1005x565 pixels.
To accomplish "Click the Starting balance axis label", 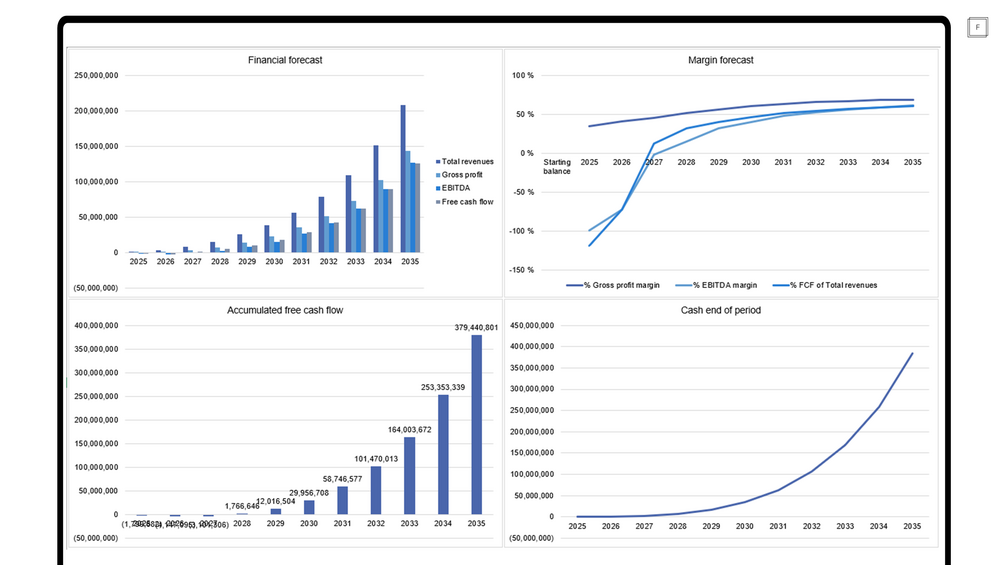I will point(556,167).
